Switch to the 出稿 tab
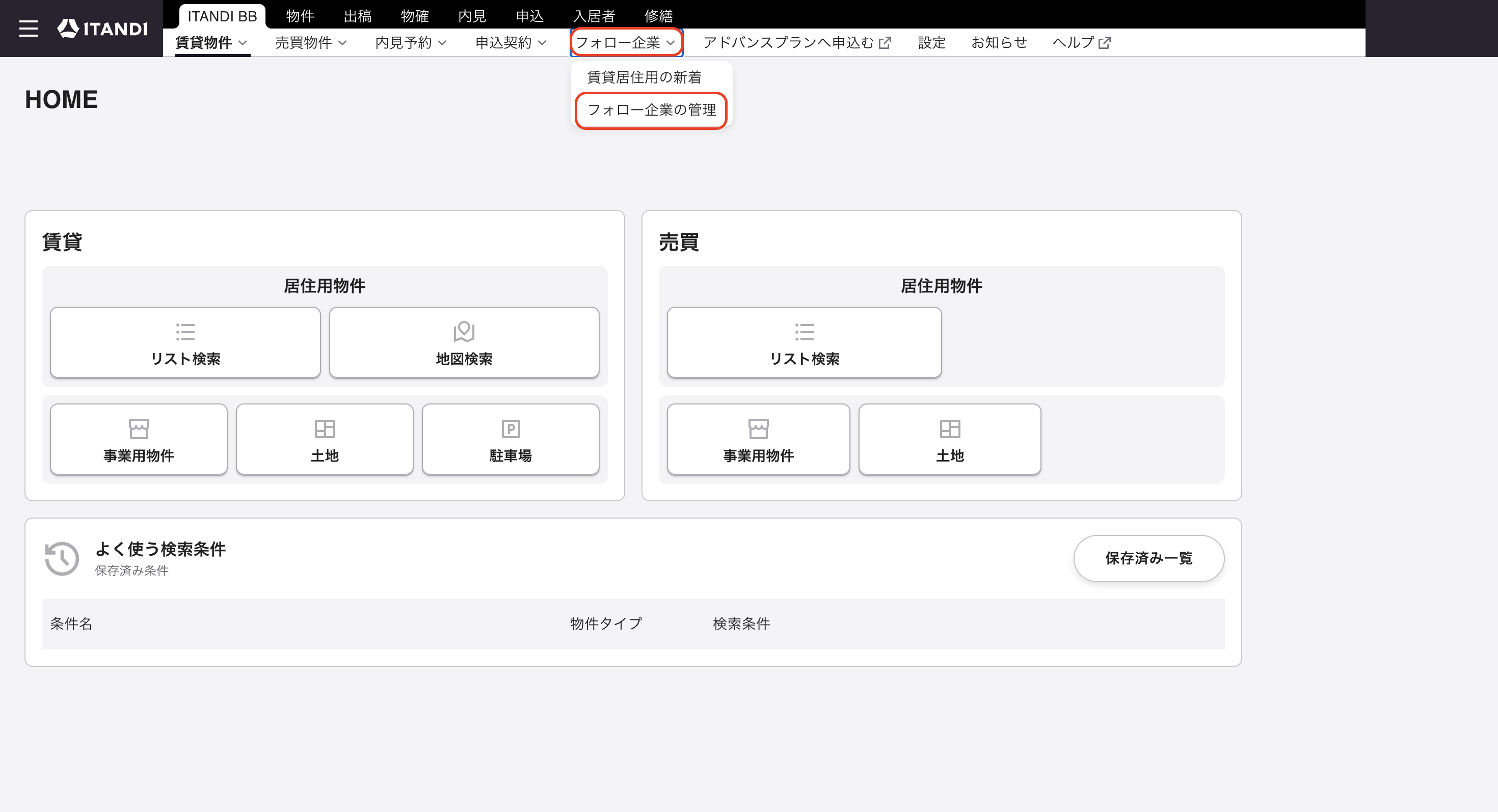This screenshot has height=812, width=1498. (x=358, y=16)
